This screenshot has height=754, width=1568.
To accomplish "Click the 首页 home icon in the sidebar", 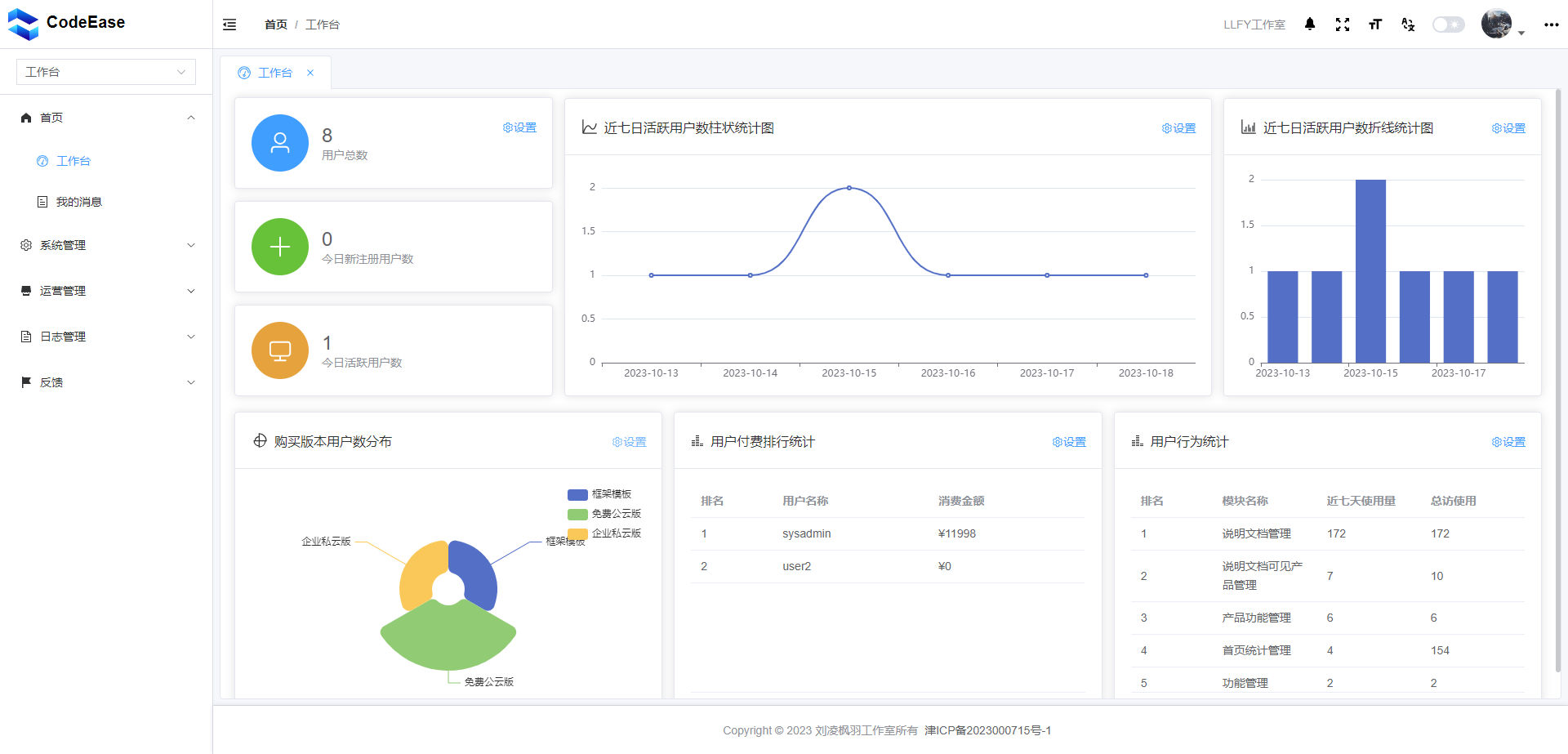I will click(x=26, y=118).
